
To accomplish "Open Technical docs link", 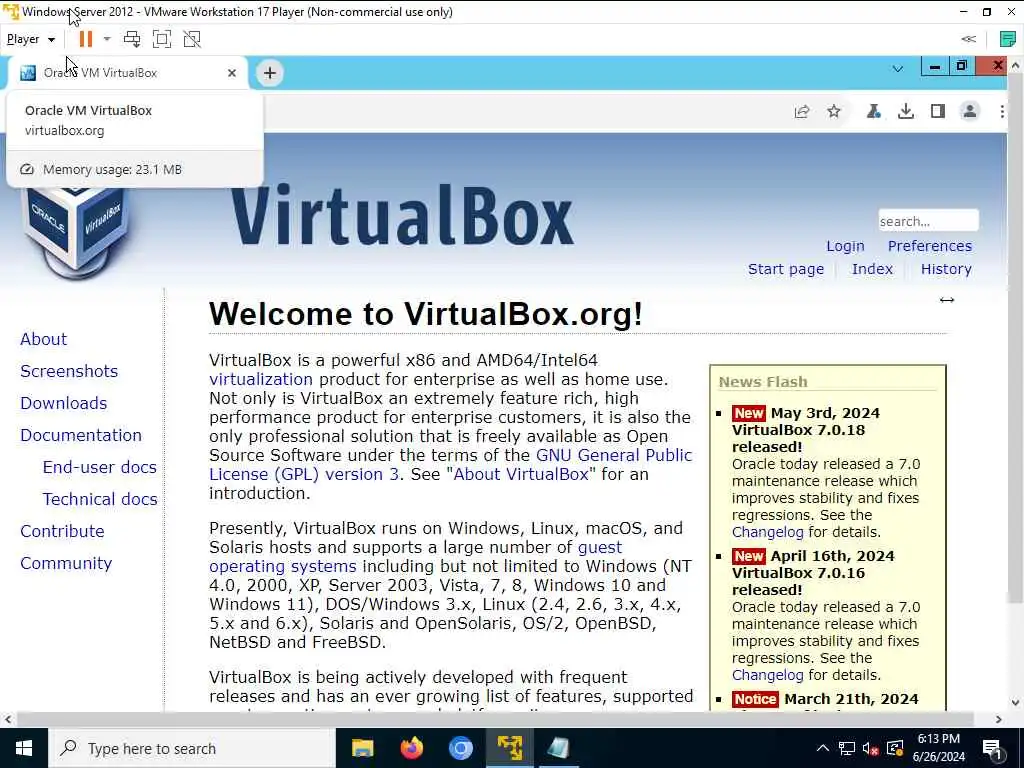I will pos(100,500).
